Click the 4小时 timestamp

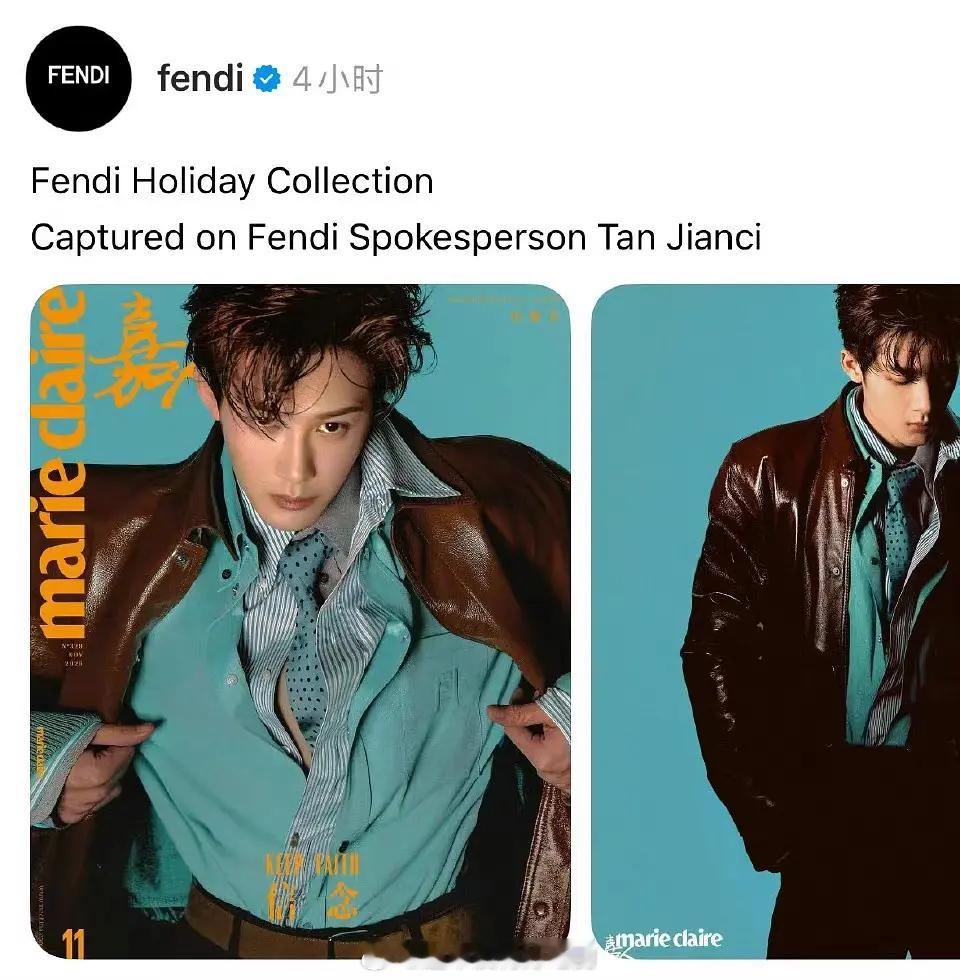[x=338, y=79]
